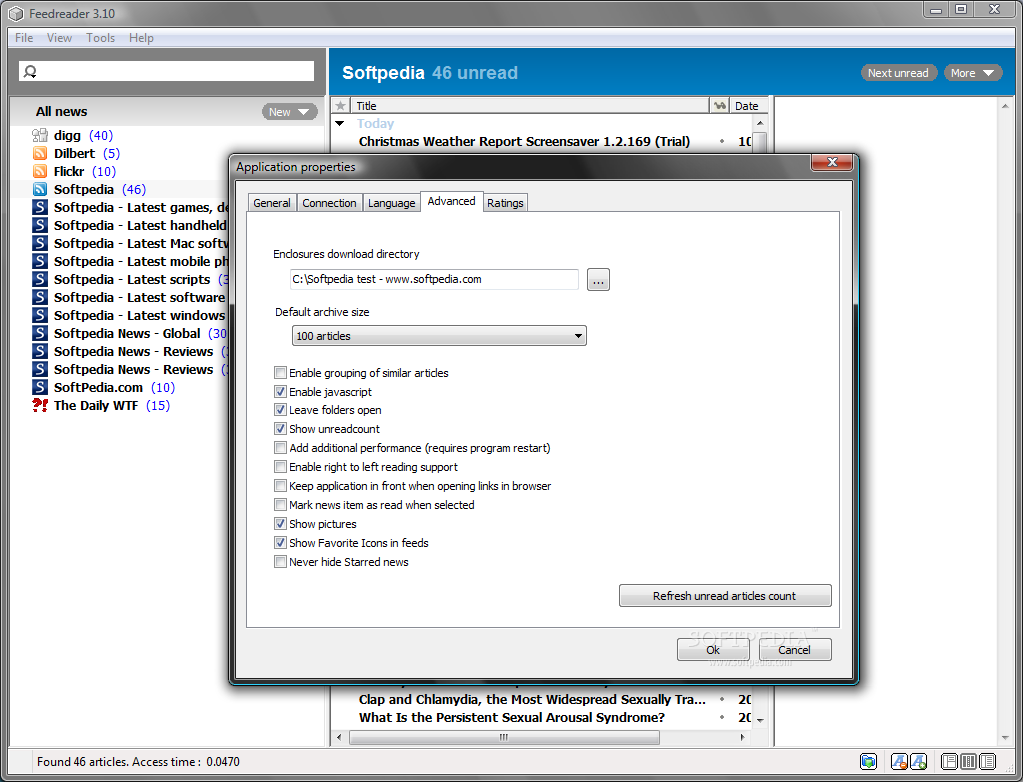Decrease font size with the A-minus icon
Screen dimensions: 1023x782
[x=899, y=761]
